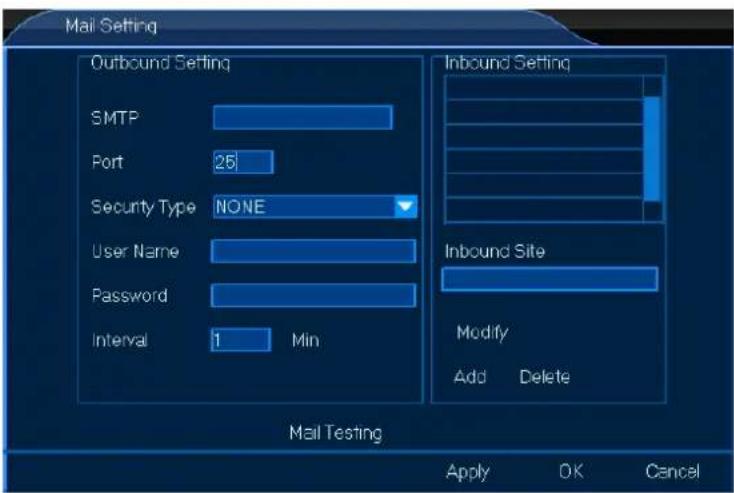Click the OK button

[572, 471]
